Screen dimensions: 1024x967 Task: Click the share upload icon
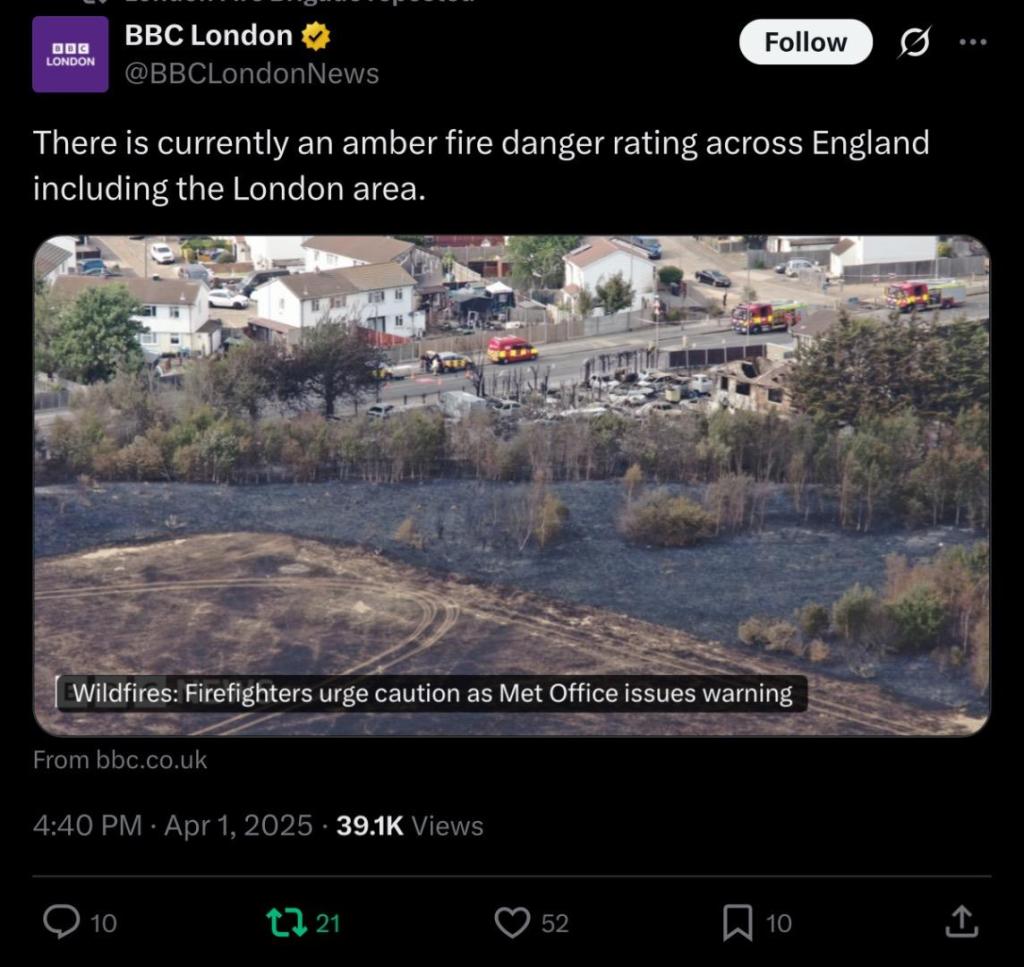[x=961, y=921]
